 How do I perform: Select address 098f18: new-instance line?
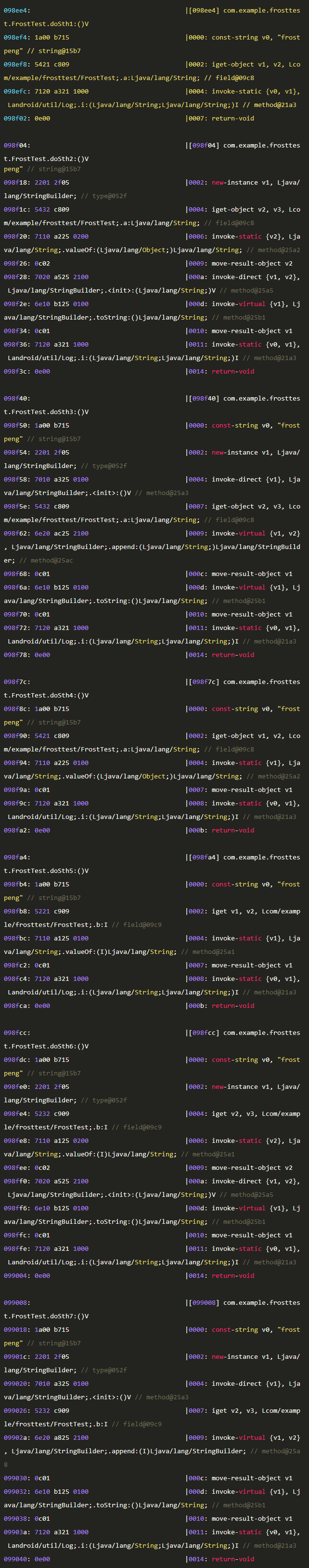coord(17,182)
